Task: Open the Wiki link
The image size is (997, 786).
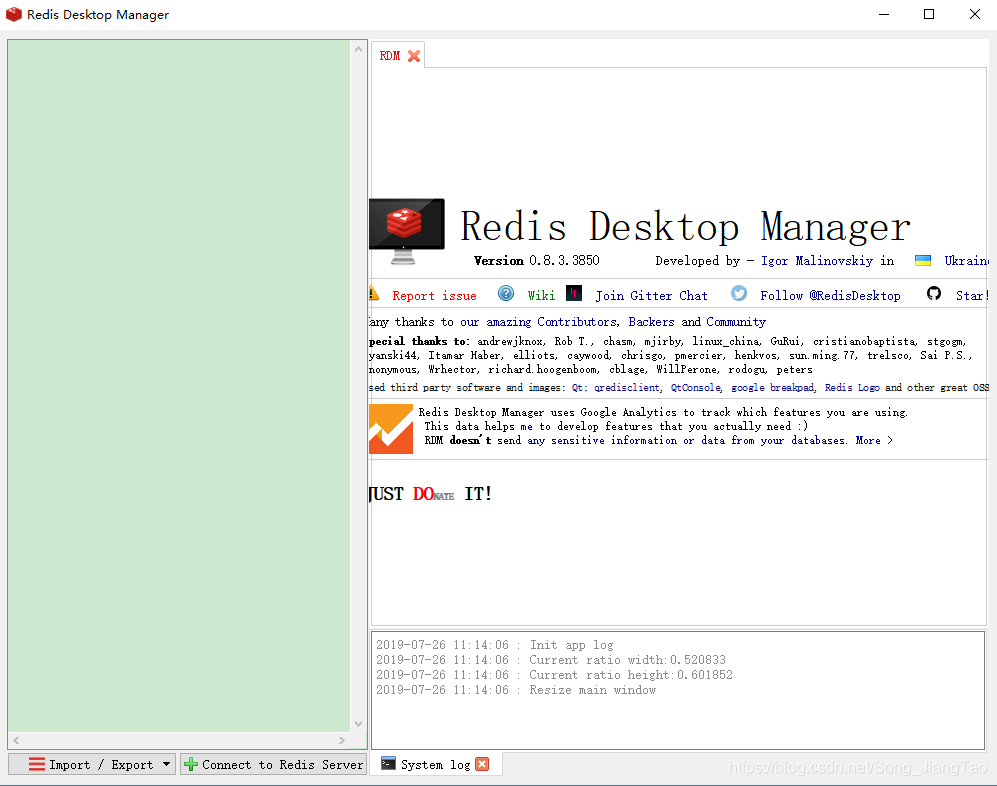Action: coord(541,295)
